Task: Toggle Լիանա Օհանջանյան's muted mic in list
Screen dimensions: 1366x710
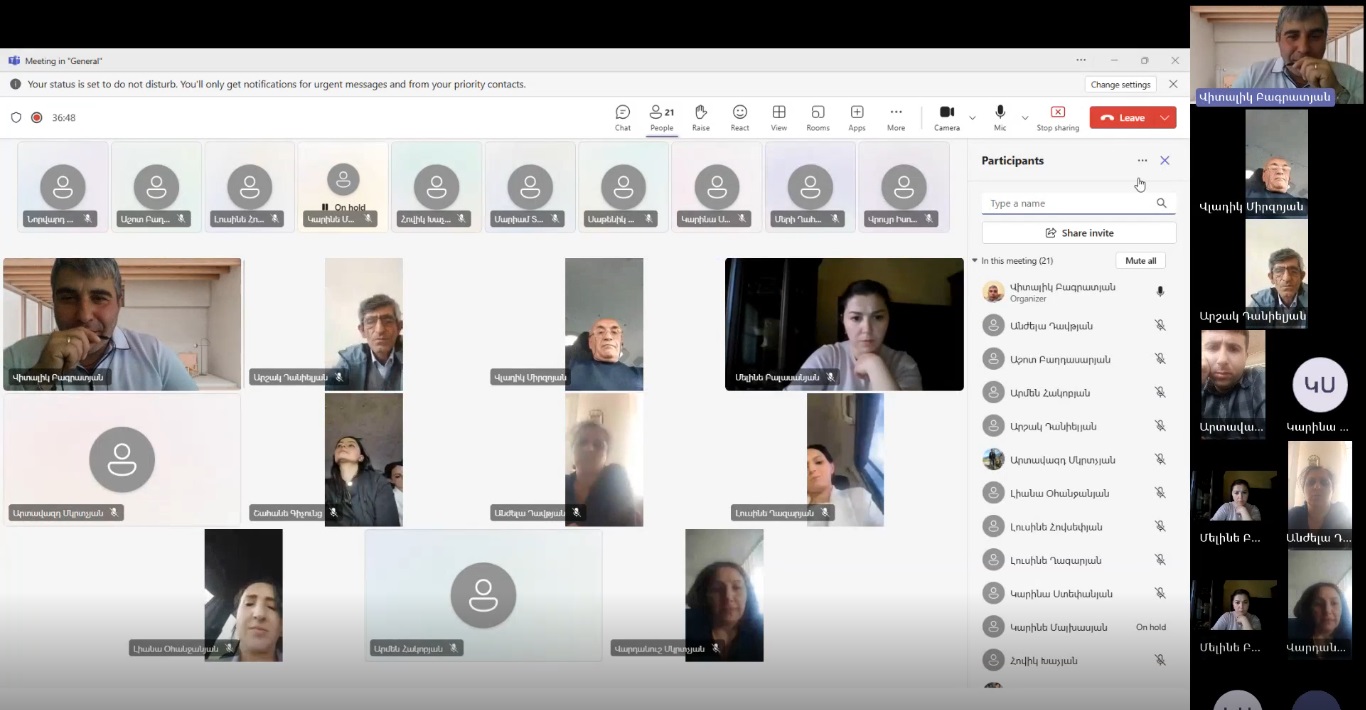Action: click(x=1160, y=493)
